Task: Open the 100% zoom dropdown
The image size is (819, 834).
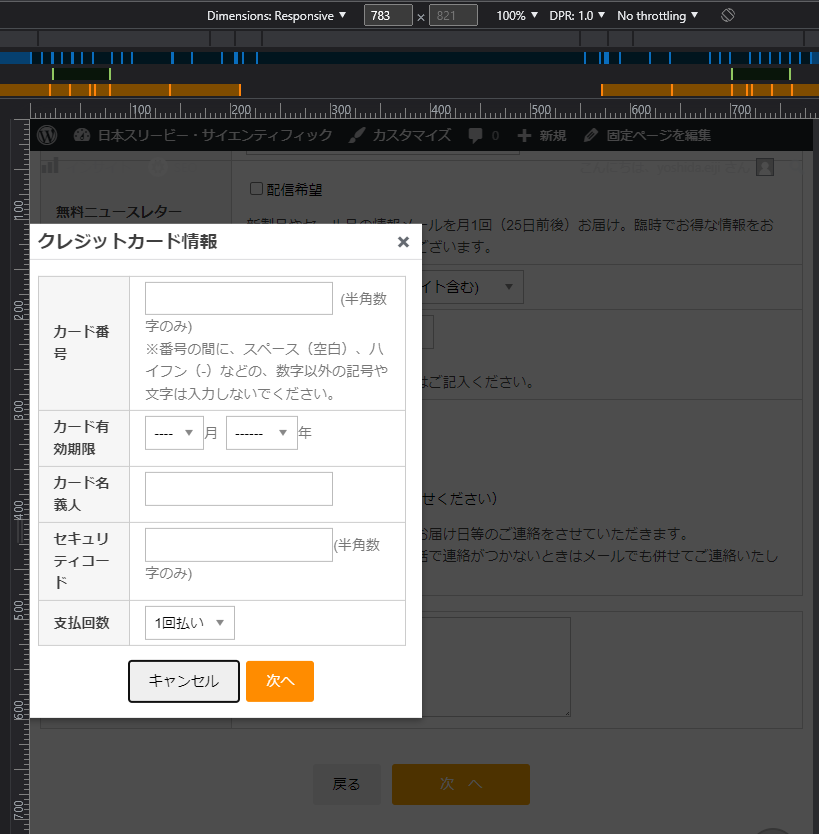Action: [x=517, y=15]
